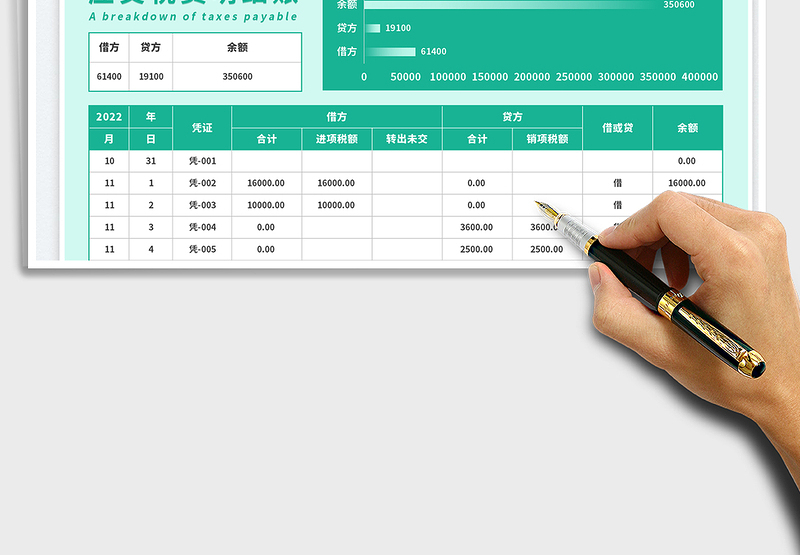800x555 pixels.
Task: Select the 2022 header cell
Action: click(109, 117)
